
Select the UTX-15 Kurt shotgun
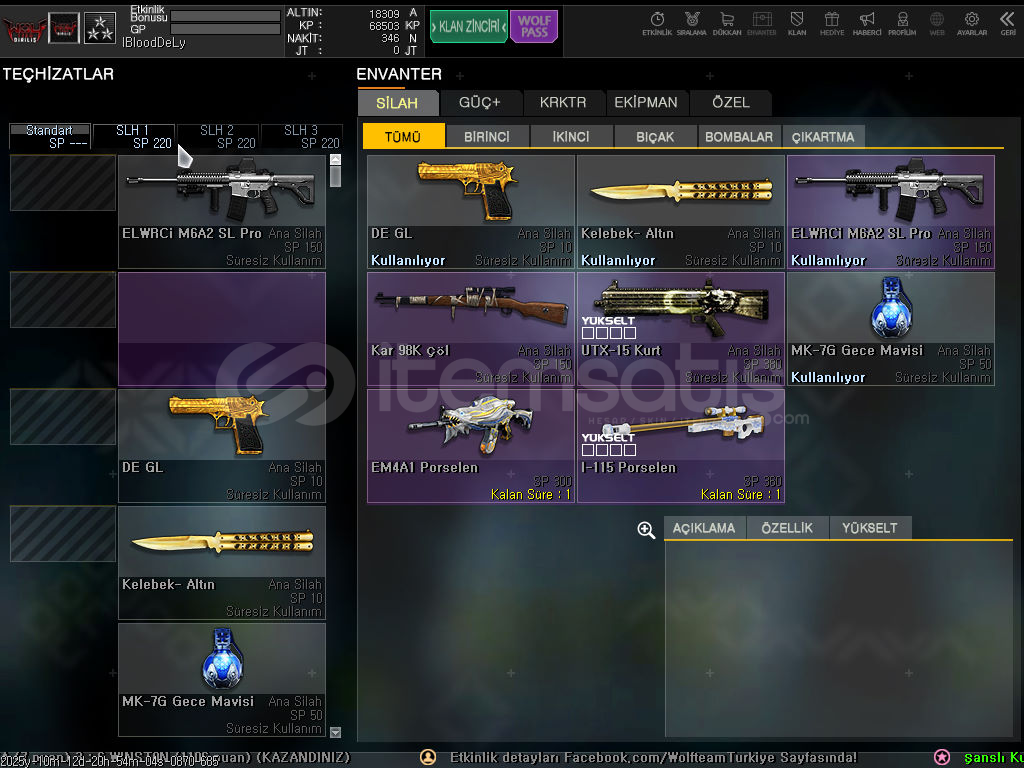coord(680,329)
